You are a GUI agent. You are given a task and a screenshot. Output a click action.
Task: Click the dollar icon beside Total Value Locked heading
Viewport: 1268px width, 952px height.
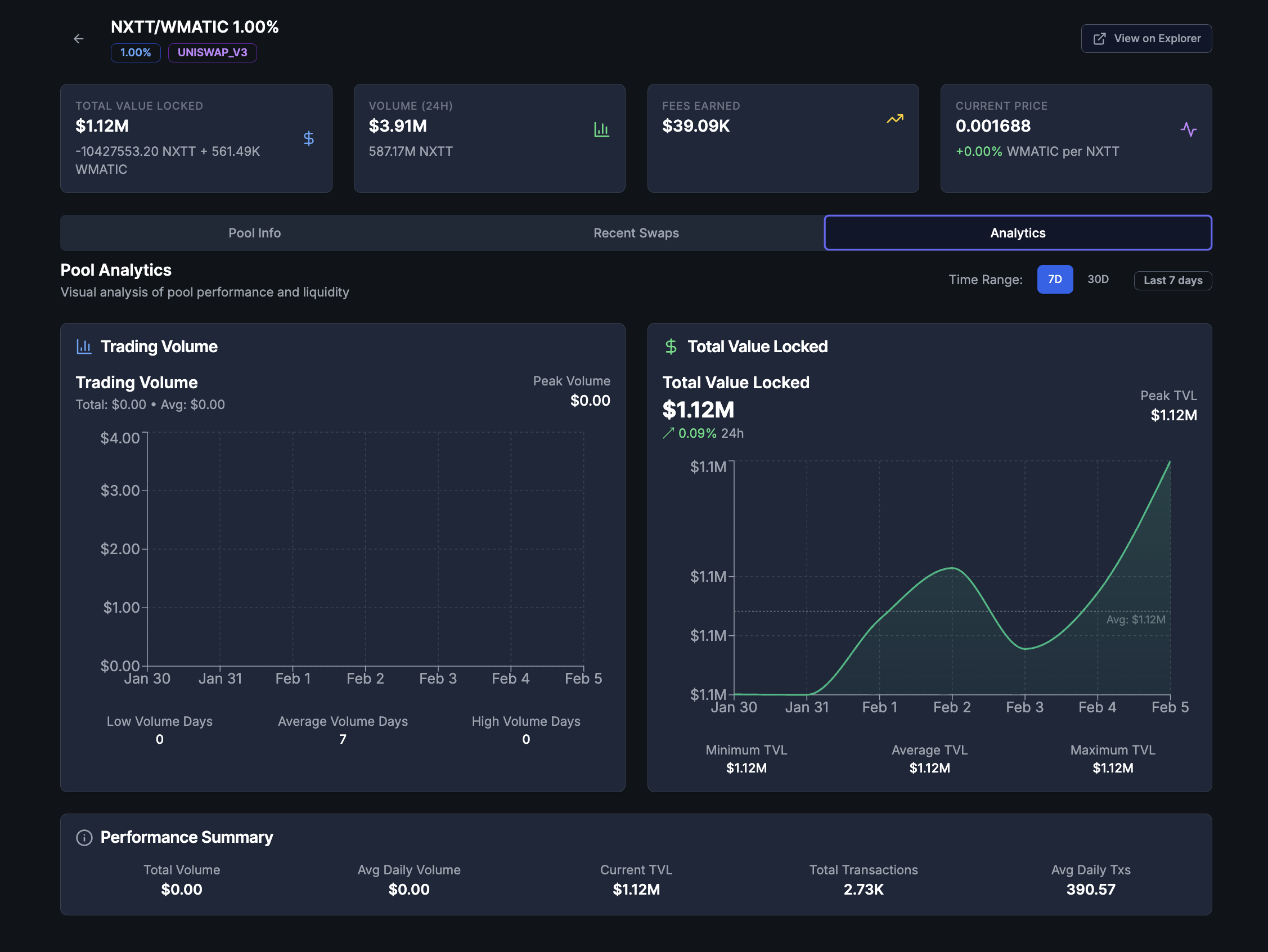[670, 347]
